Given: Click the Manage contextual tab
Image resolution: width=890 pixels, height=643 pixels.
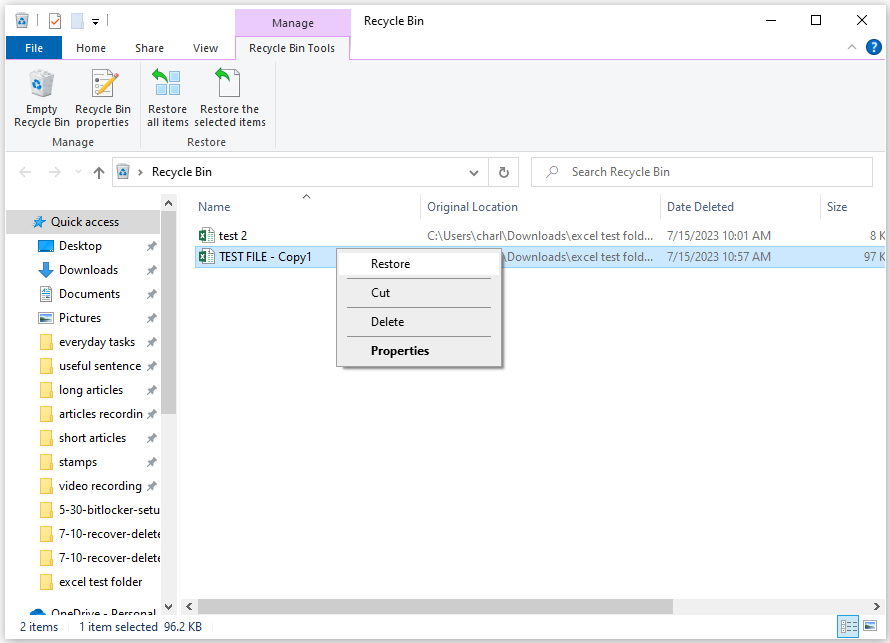Looking at the screenshot, I should click(x=292, y=23).
